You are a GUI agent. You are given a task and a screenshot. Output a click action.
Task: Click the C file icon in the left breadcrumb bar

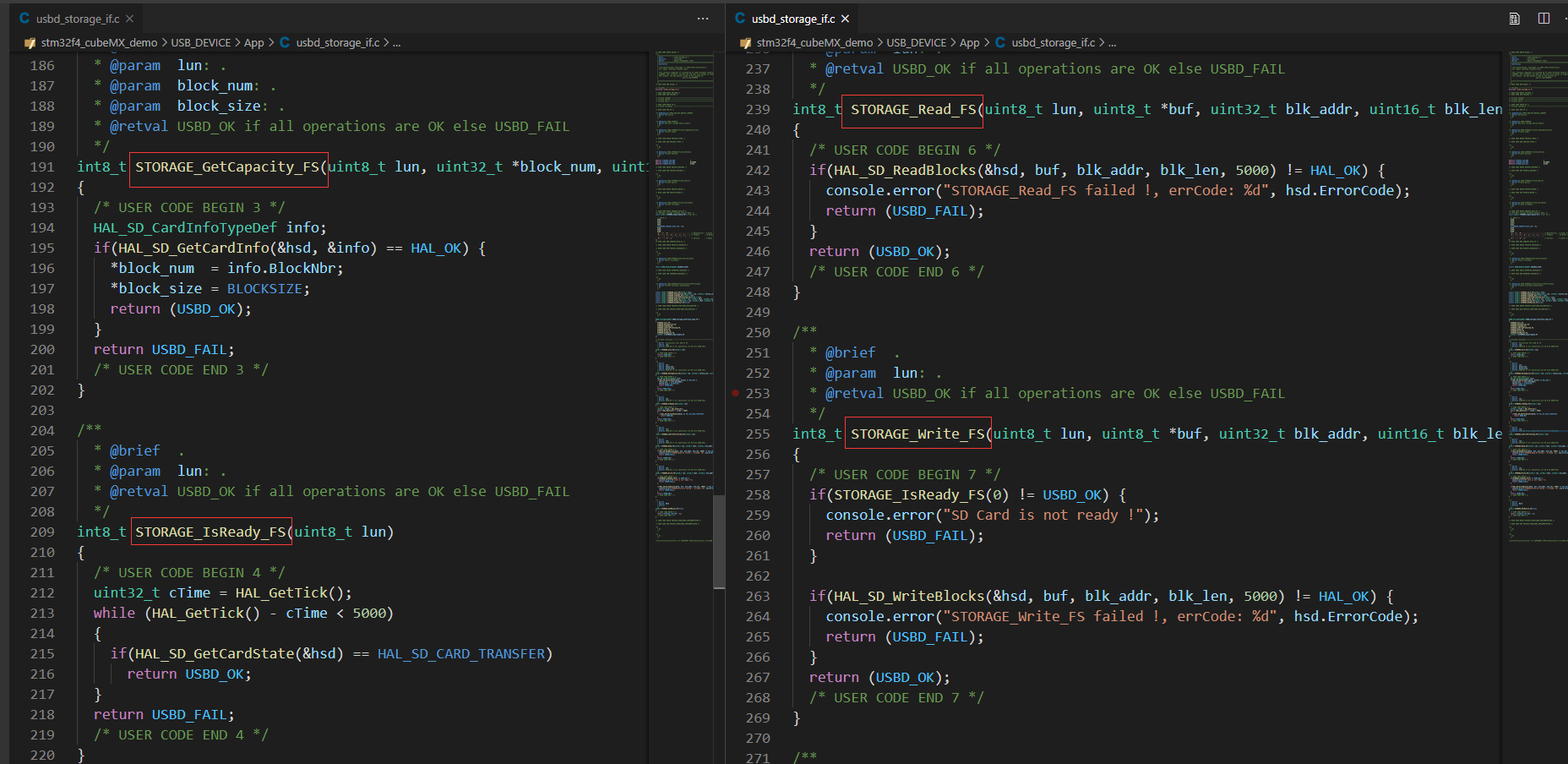click(284, 42)
